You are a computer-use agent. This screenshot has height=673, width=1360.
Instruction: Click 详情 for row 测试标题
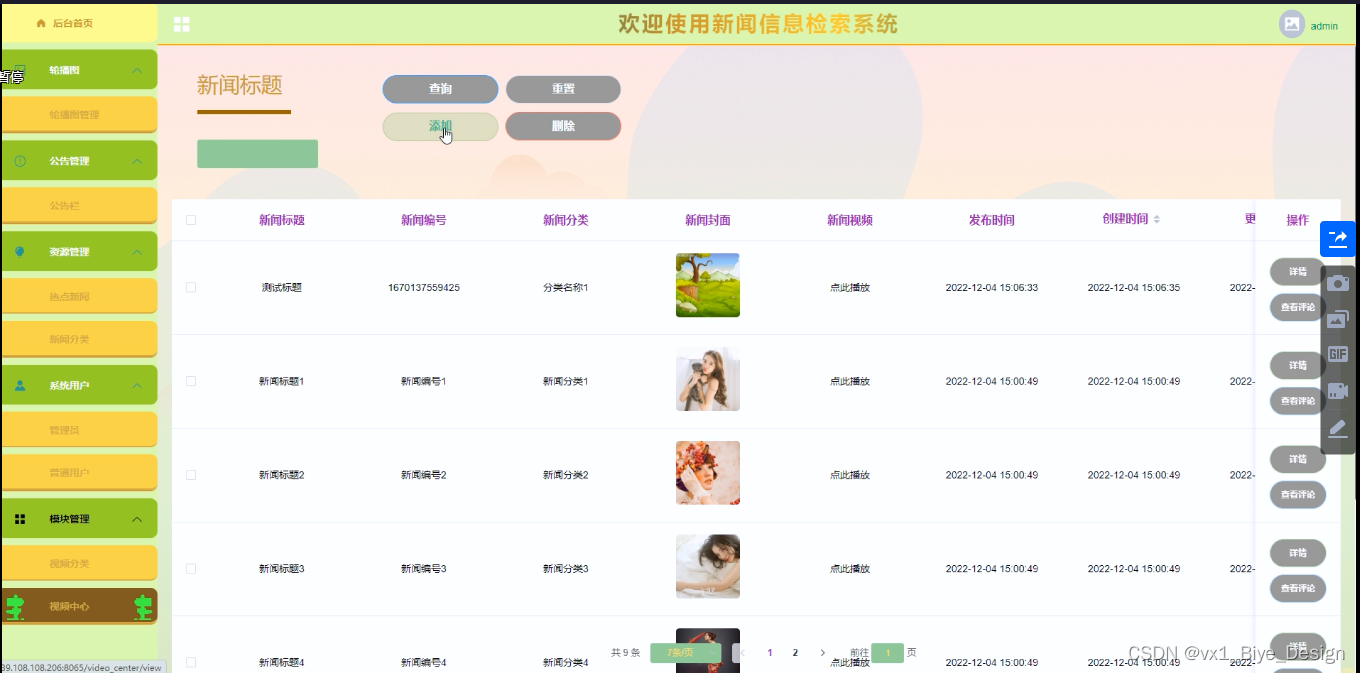[1298, 272]
